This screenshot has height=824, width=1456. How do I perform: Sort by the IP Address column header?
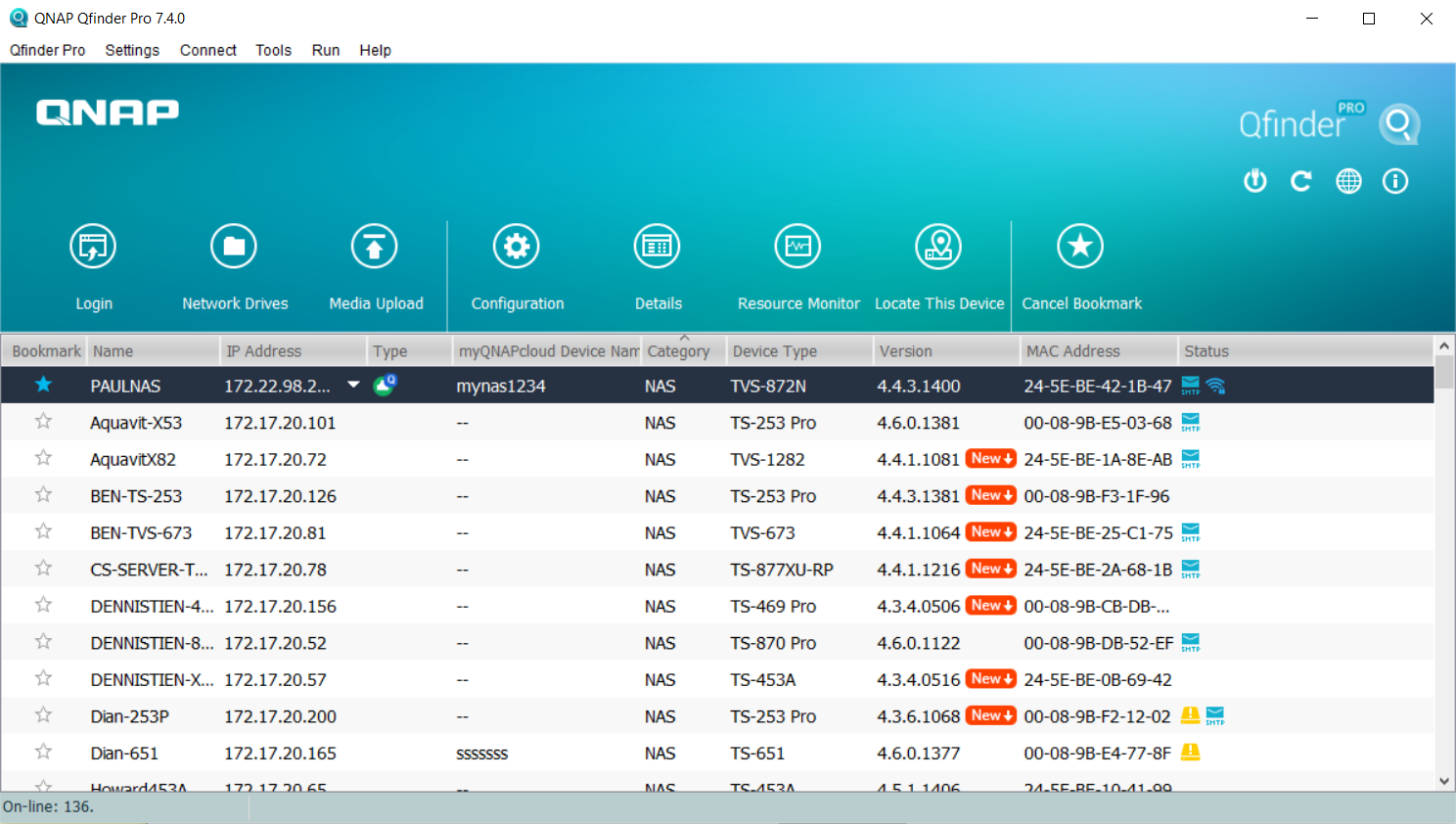tap(294, 350)
